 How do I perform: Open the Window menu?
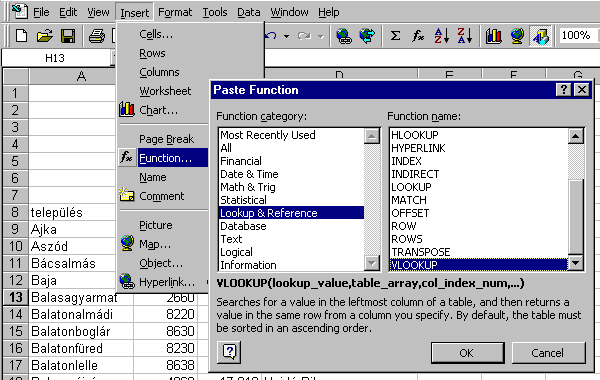[x=289, y=12]
